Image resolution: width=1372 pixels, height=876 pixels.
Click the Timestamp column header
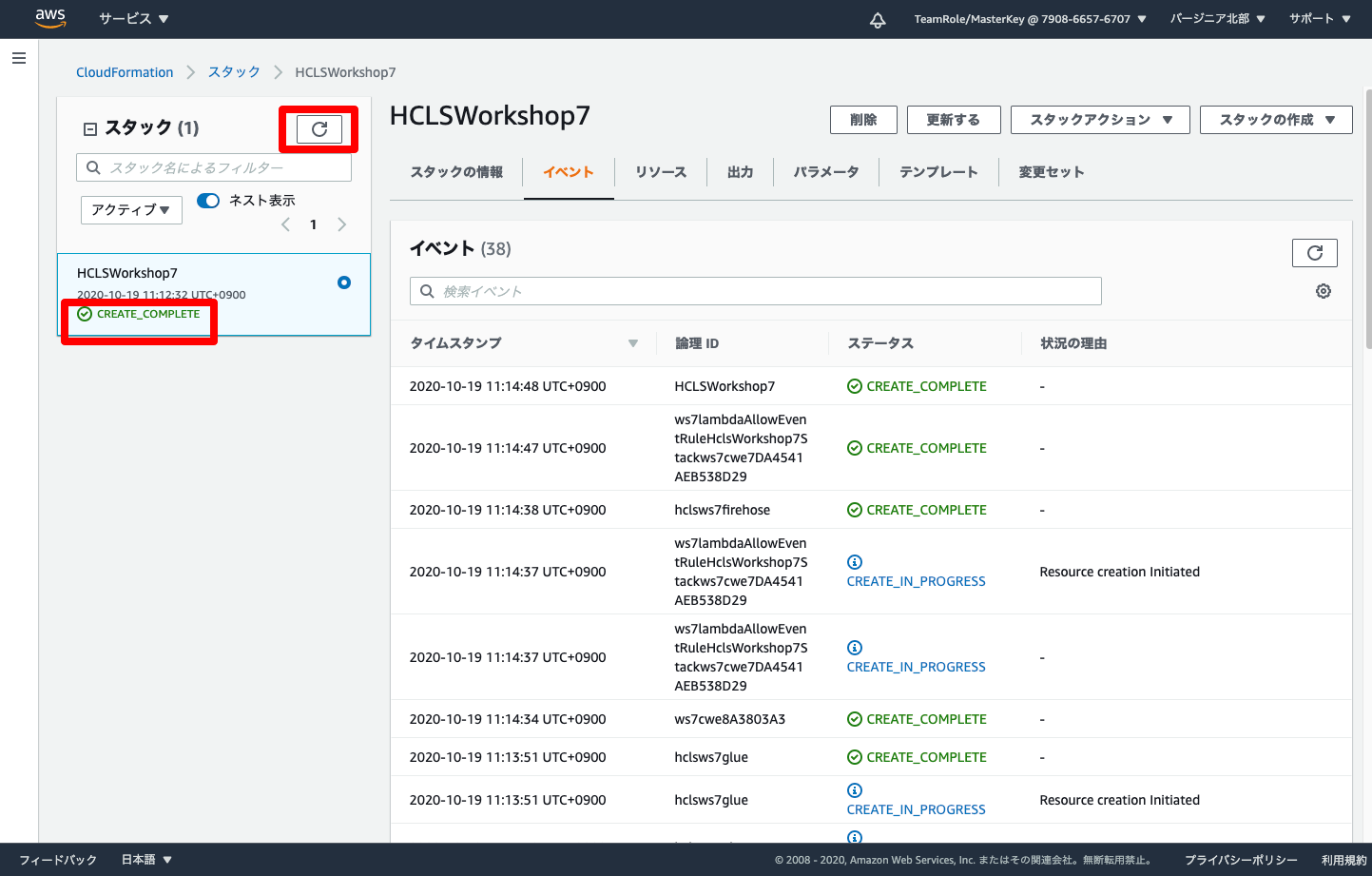(x=455, y=343)
